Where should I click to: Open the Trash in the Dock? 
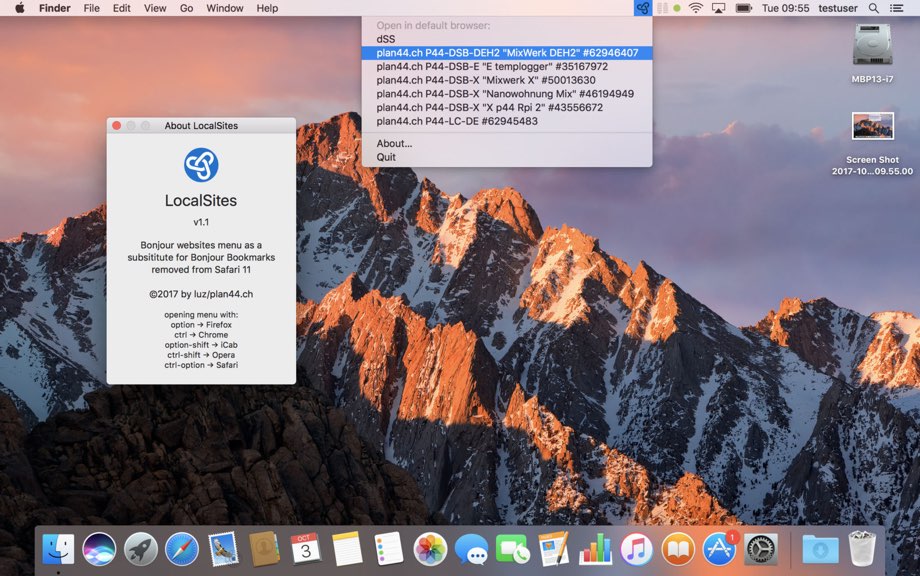[862, 549]
